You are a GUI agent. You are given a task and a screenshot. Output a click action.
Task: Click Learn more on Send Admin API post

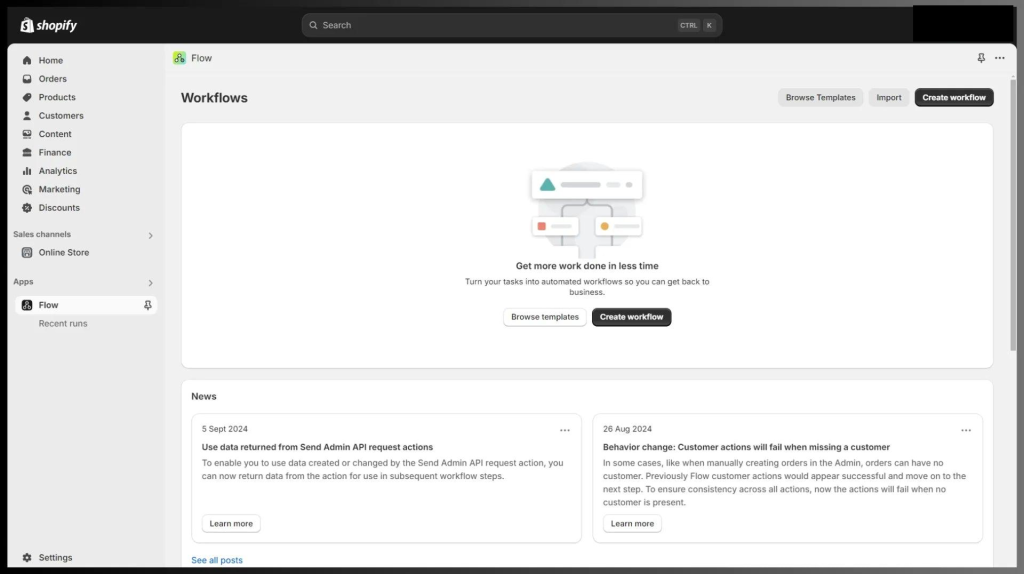[x=231, y=524]
